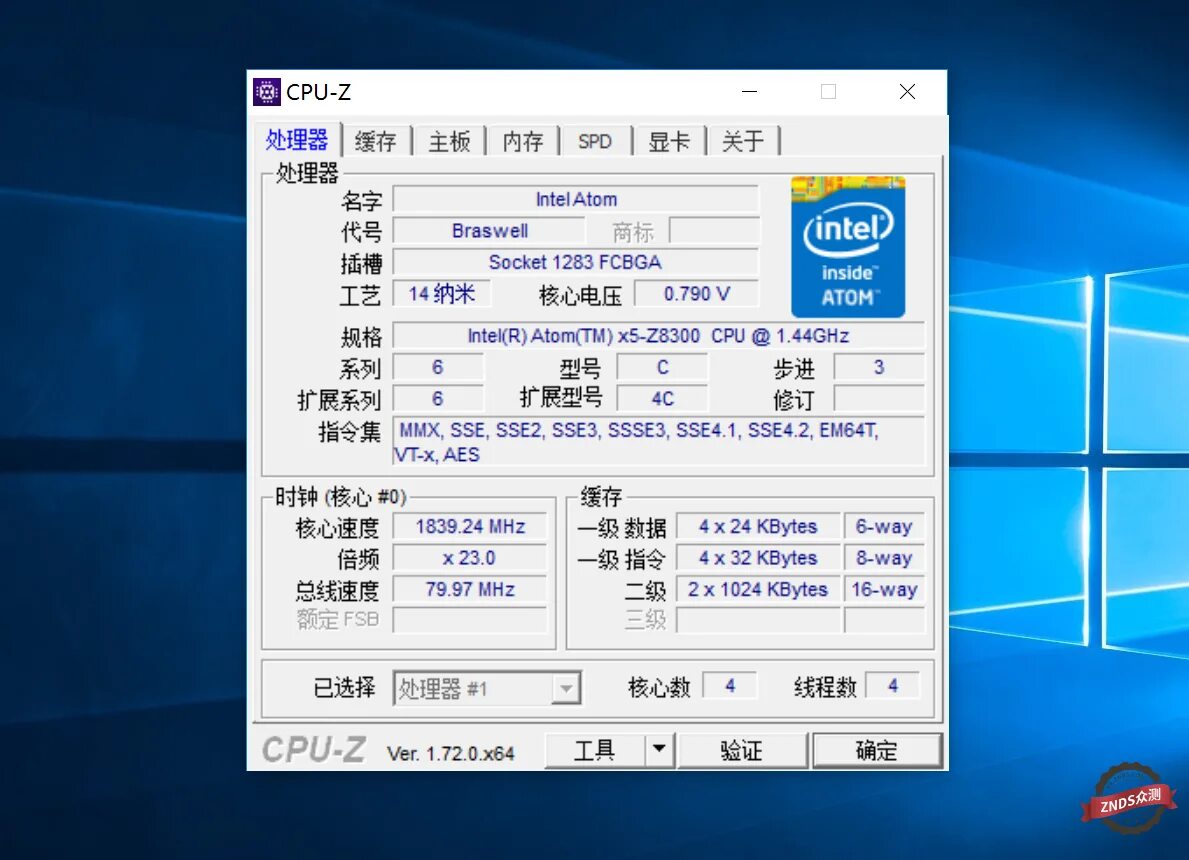Click the empty 商标 field
Viewport: 1189px width, 860px height.
[714, 231]
